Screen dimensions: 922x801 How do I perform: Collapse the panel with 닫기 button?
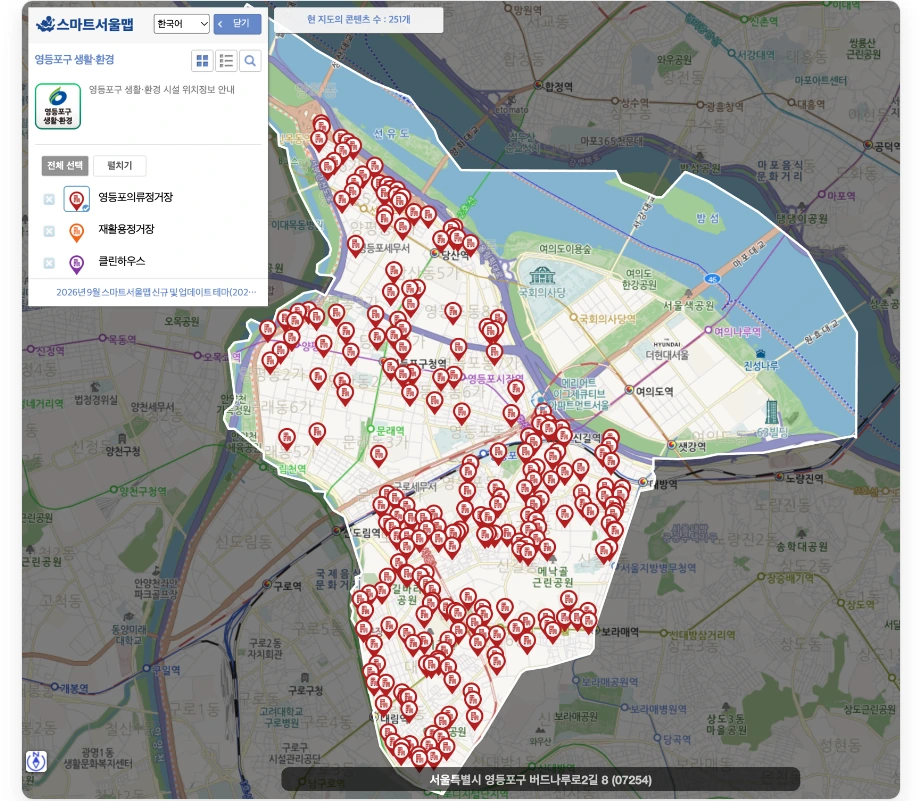237,24
